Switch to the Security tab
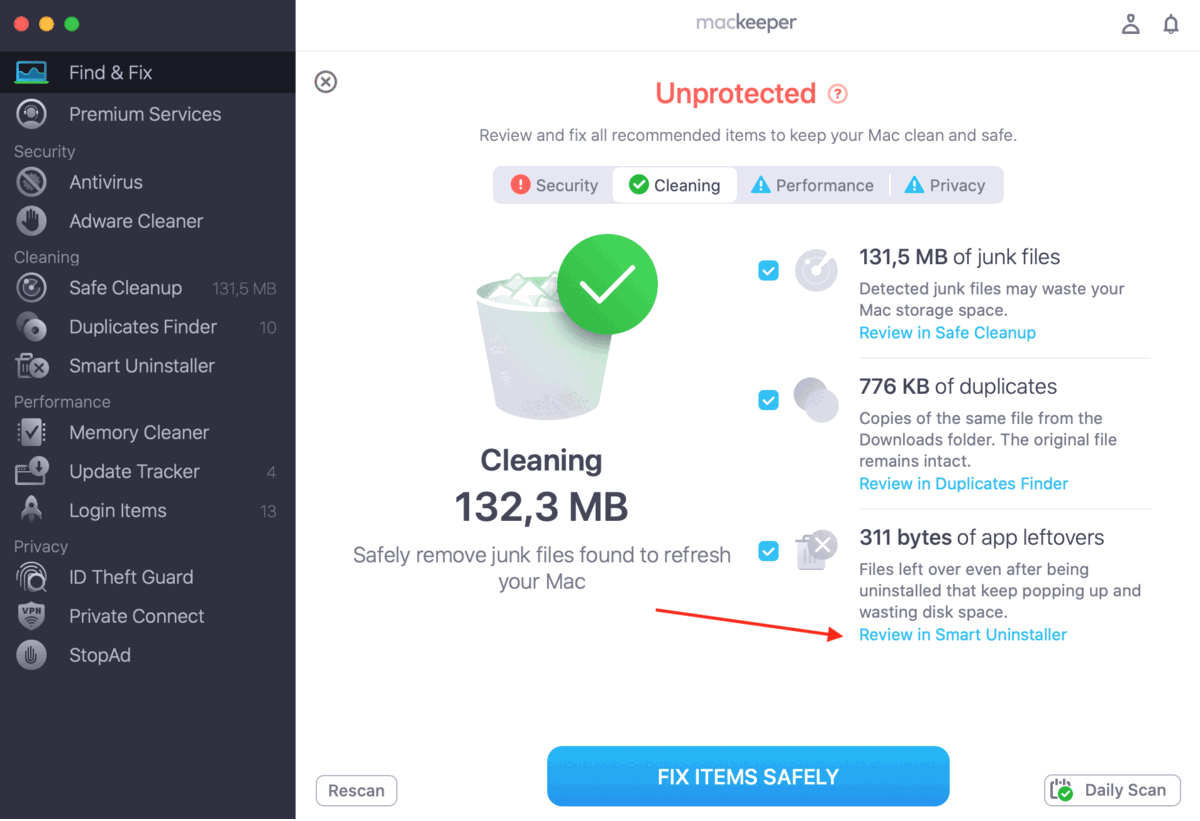The image size is (1200, 821). 554,185
